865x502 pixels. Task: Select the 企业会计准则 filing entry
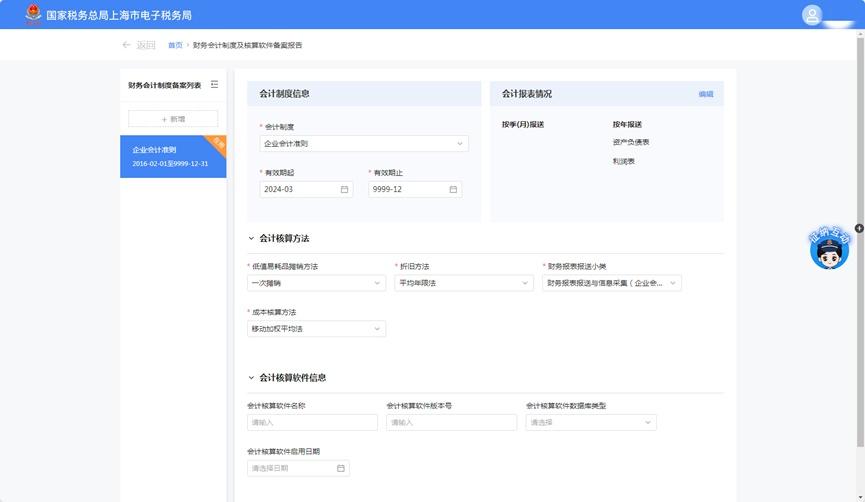173,157
